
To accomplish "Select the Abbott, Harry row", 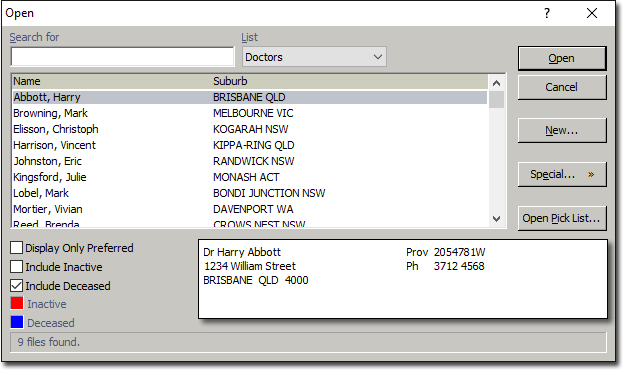I will (250, 97).
